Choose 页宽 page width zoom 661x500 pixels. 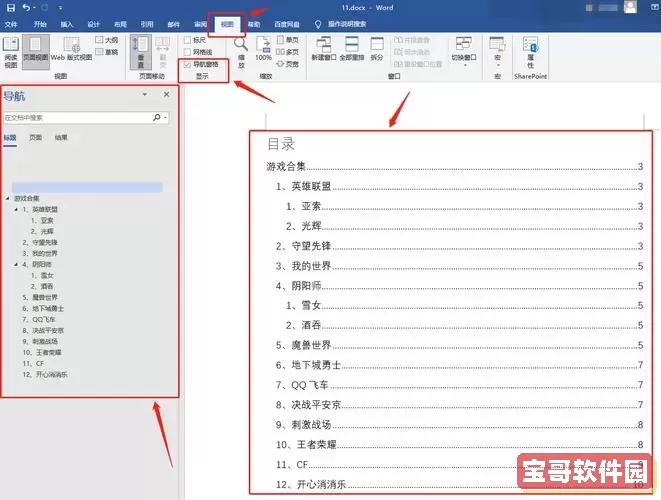click(288, 64)
